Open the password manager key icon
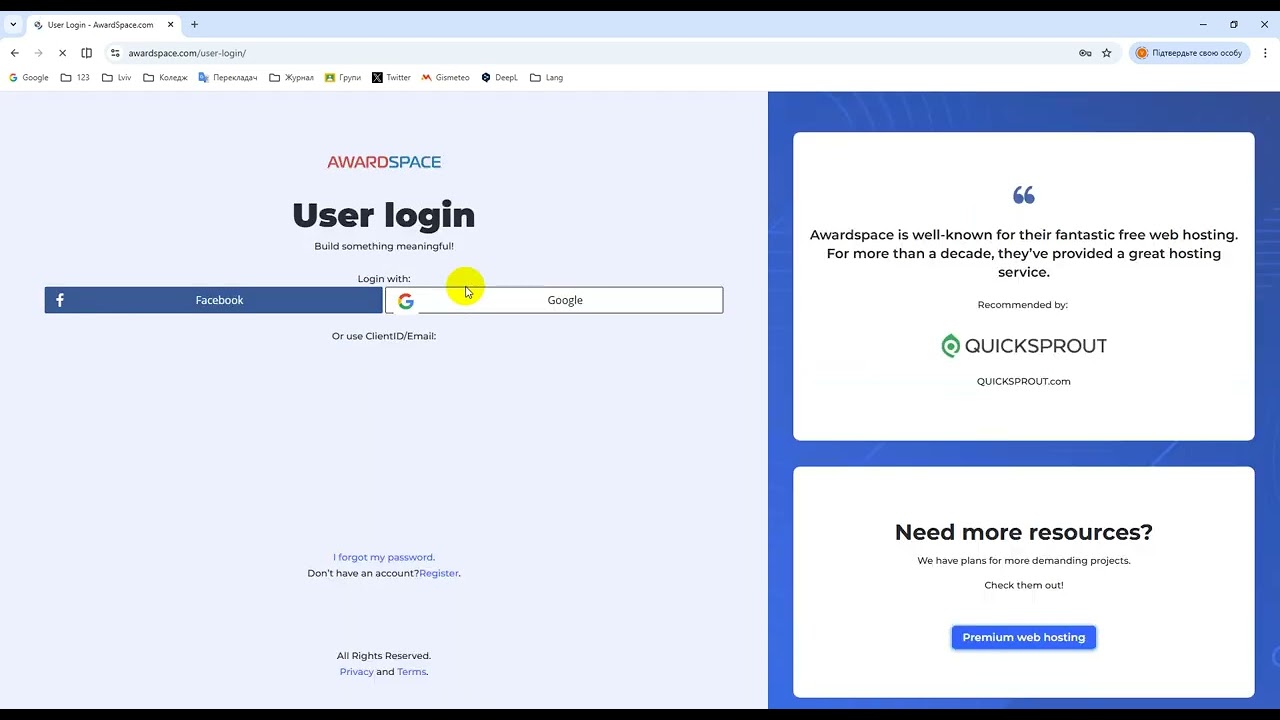1280x720 pixels. 1085,53
